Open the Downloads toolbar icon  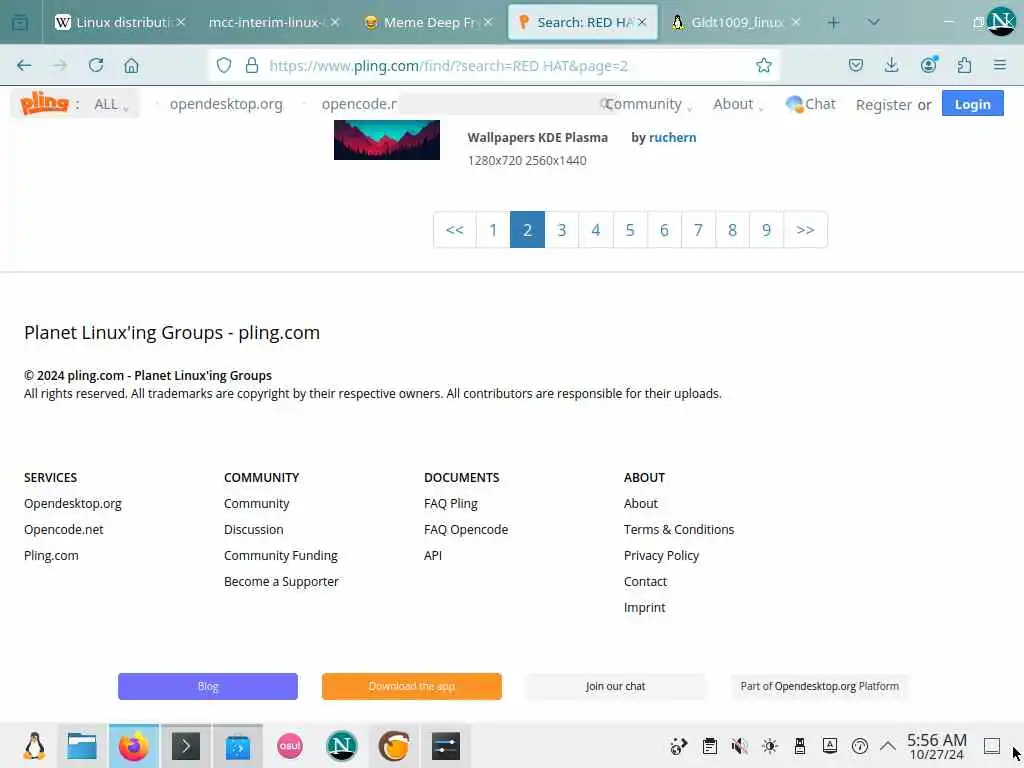click(891, 65)
